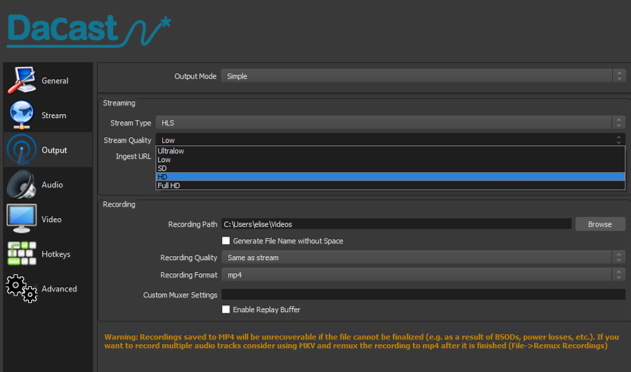Click the Recording Path input field
631x372 pixels.
coord(396,224)
